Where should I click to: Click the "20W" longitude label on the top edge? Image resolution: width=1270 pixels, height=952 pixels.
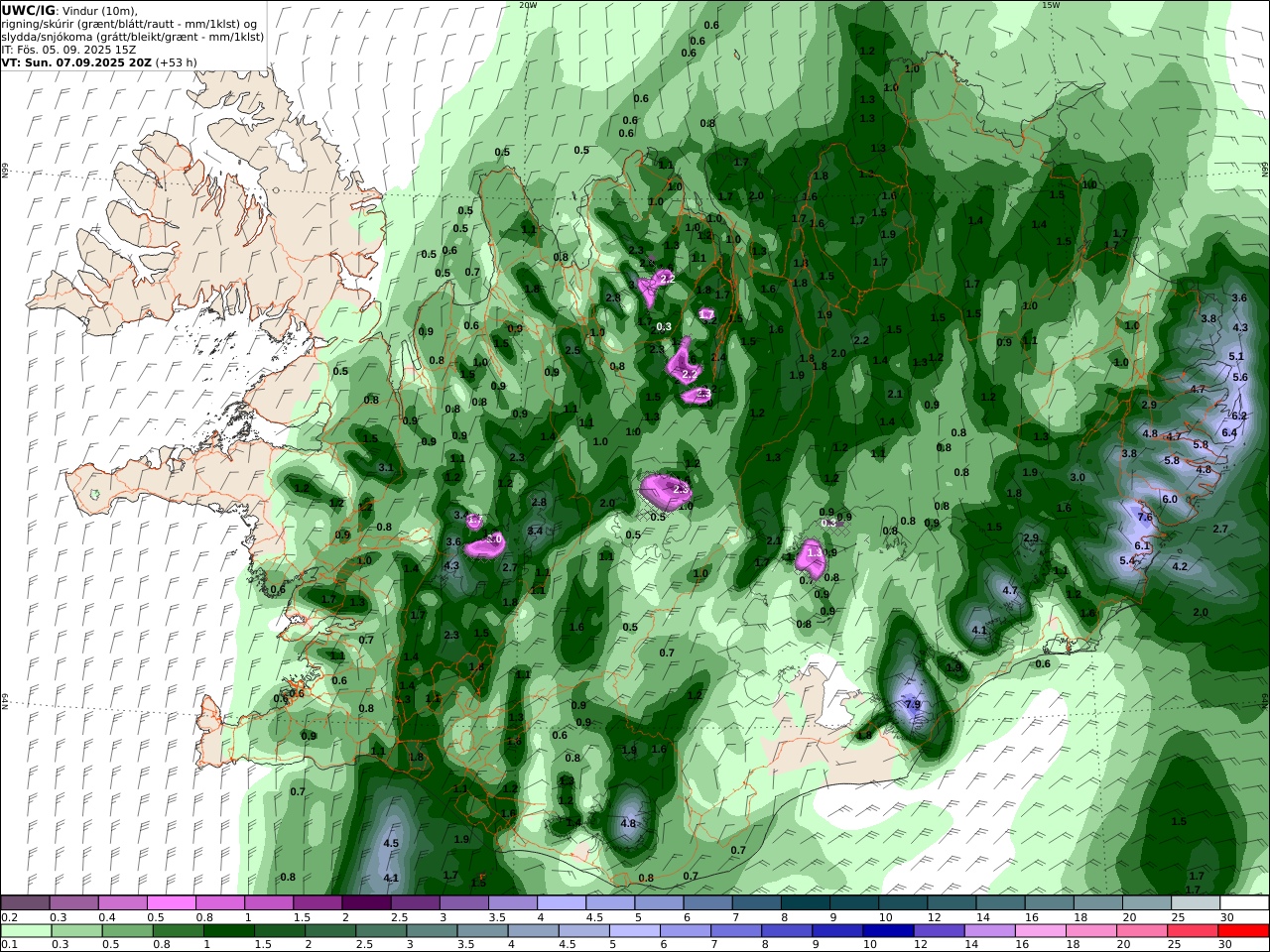[x=528, y=5]
